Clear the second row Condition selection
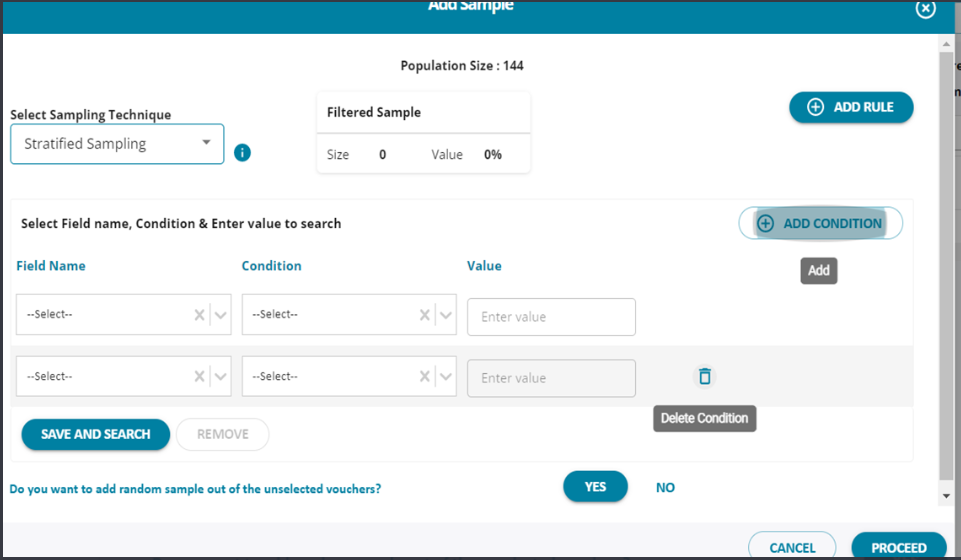 (x=425, y=377)
